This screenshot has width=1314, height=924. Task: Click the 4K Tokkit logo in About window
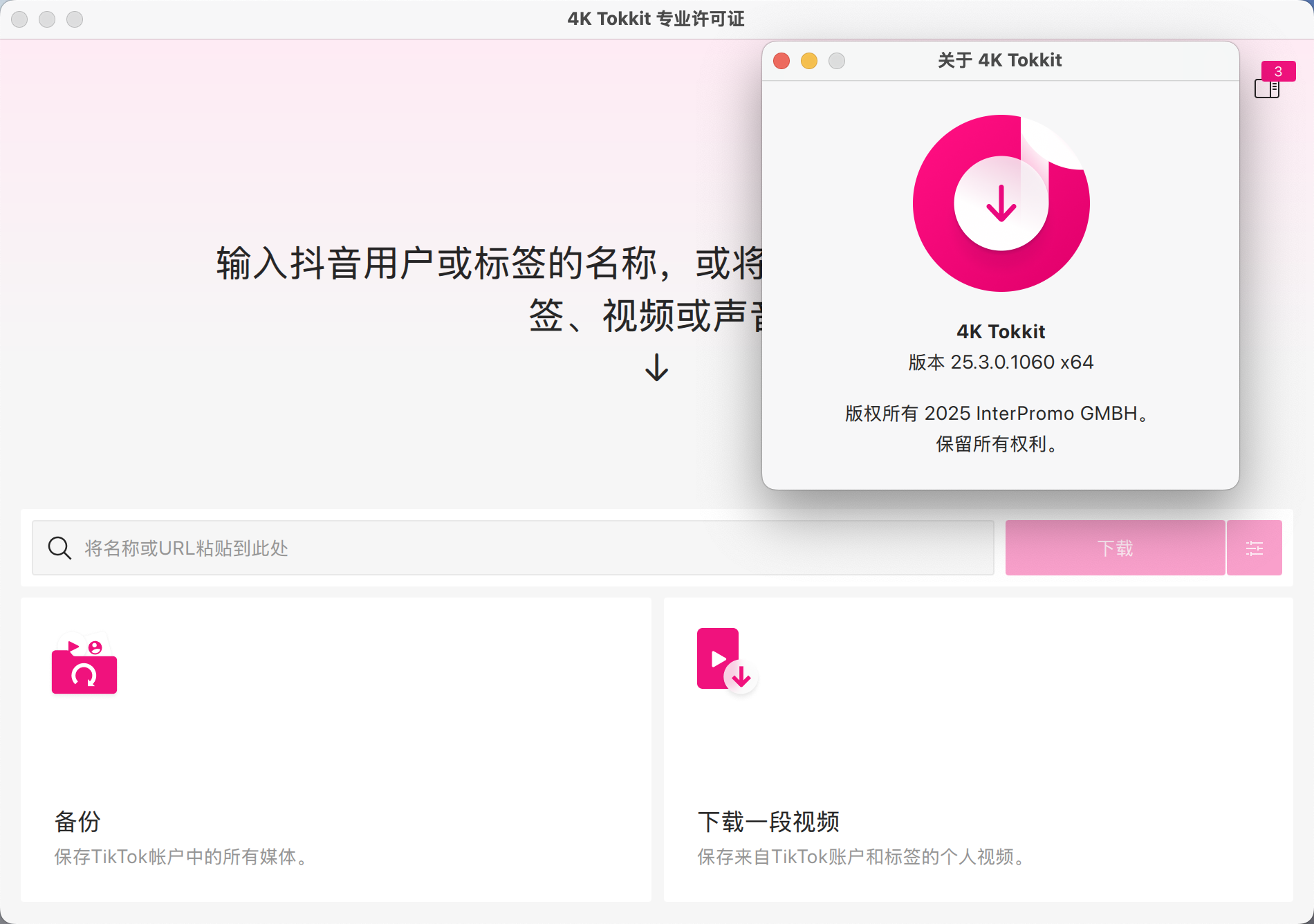[x=1001, y=203]
